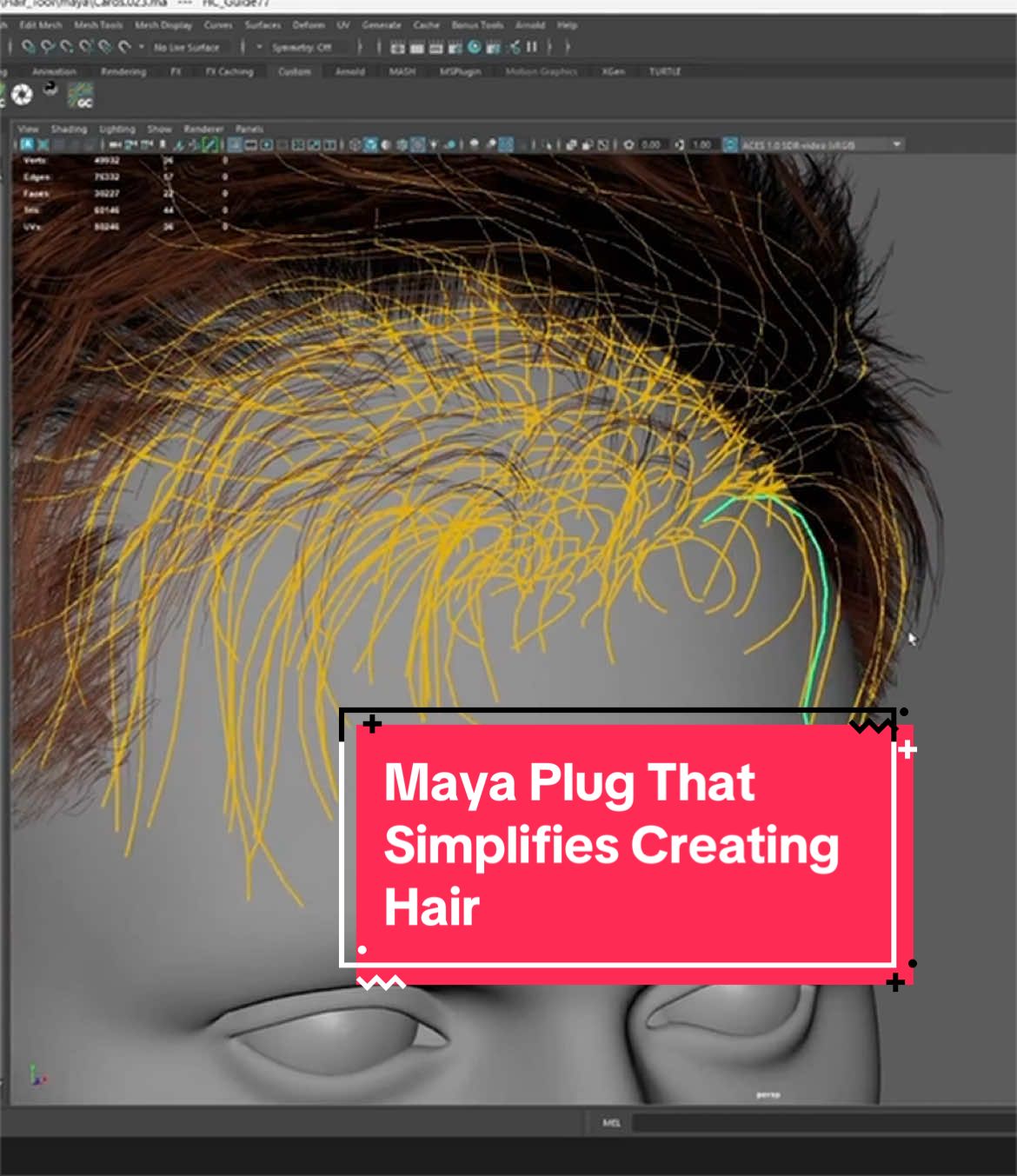Expand the snap options arrow beside magnets
The height and width of the screenshot is (1176, 1017).
click(x=142, y=47)
